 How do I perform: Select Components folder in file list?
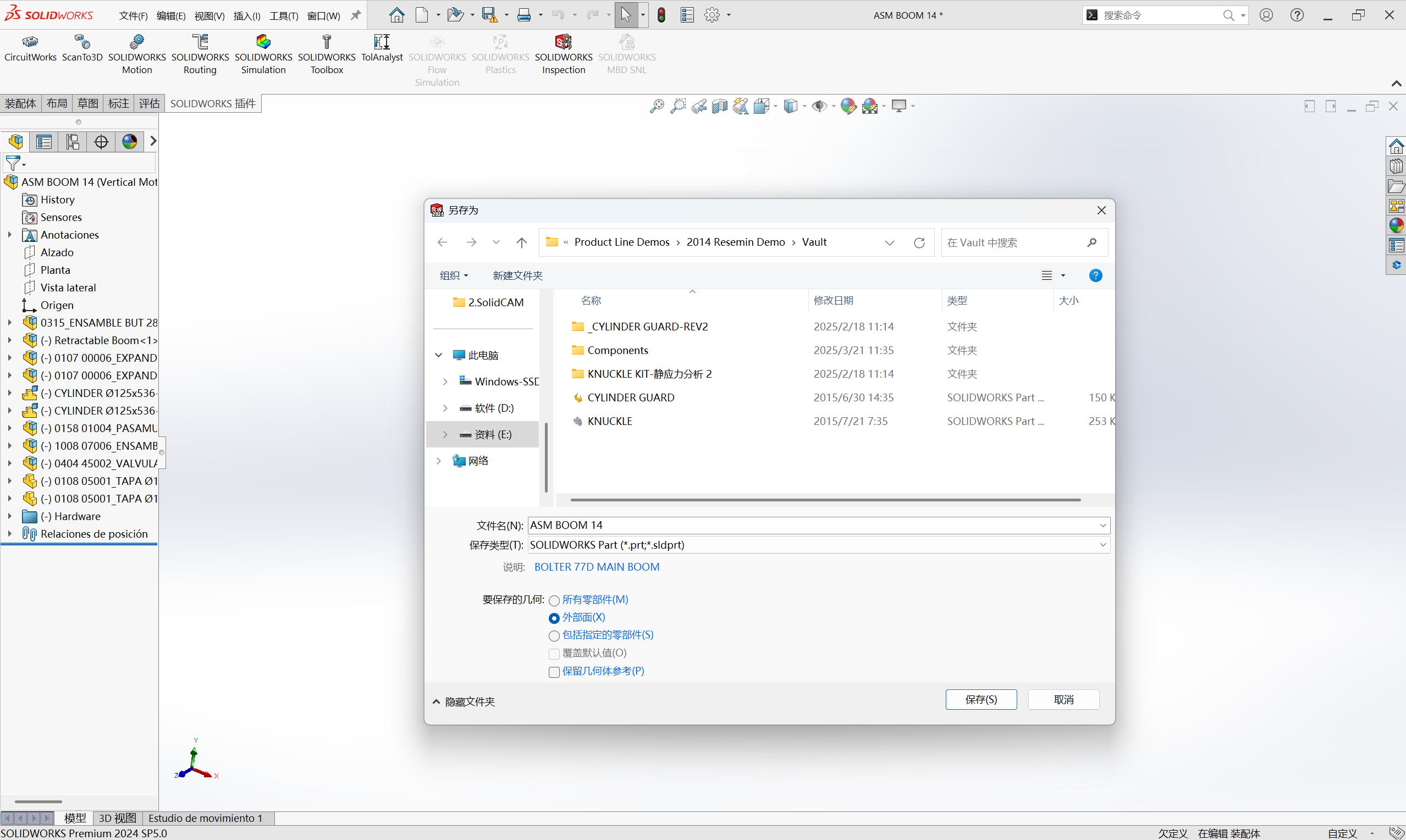coord(617,350)
